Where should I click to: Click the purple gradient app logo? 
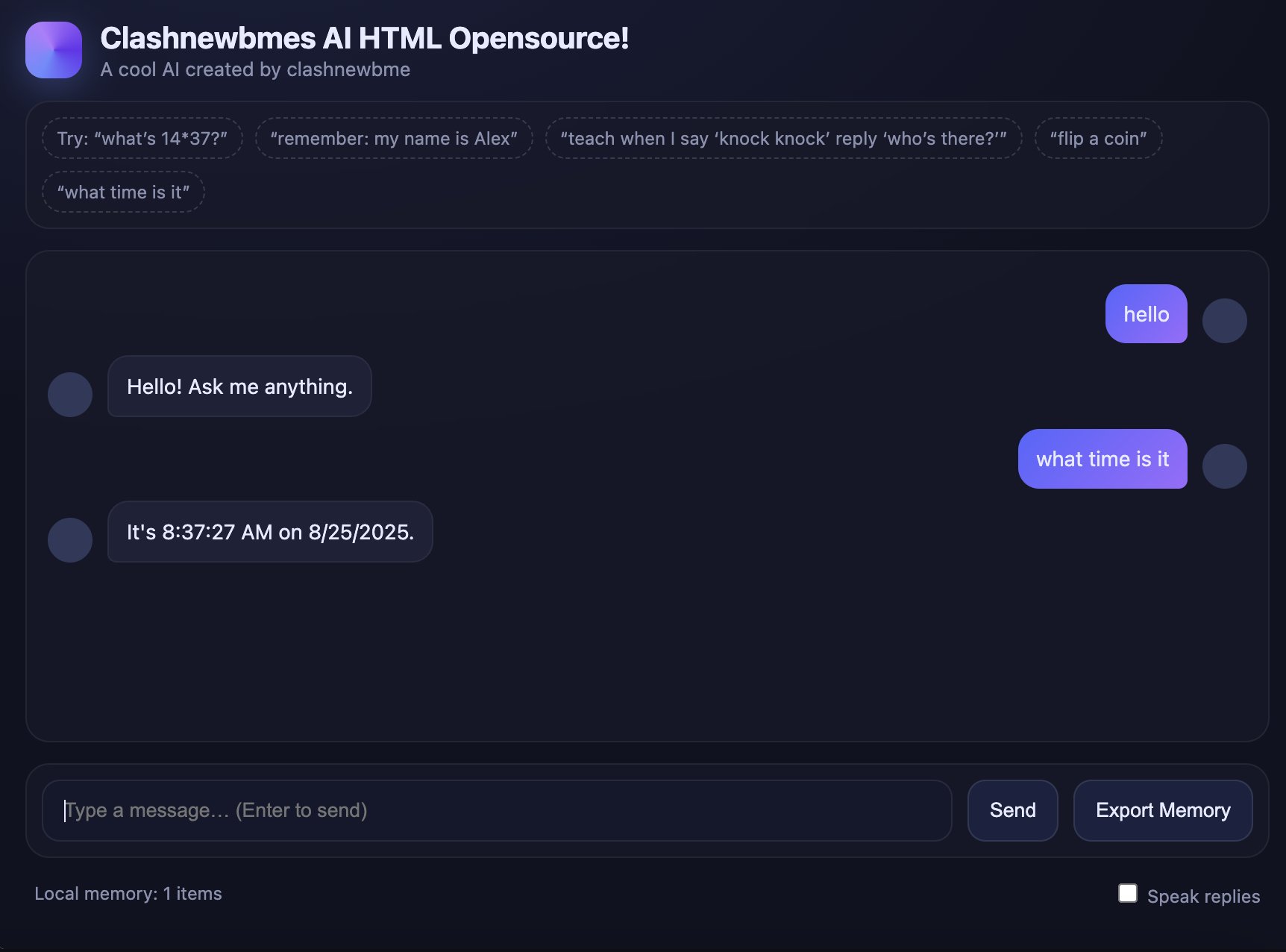(54, 50)
